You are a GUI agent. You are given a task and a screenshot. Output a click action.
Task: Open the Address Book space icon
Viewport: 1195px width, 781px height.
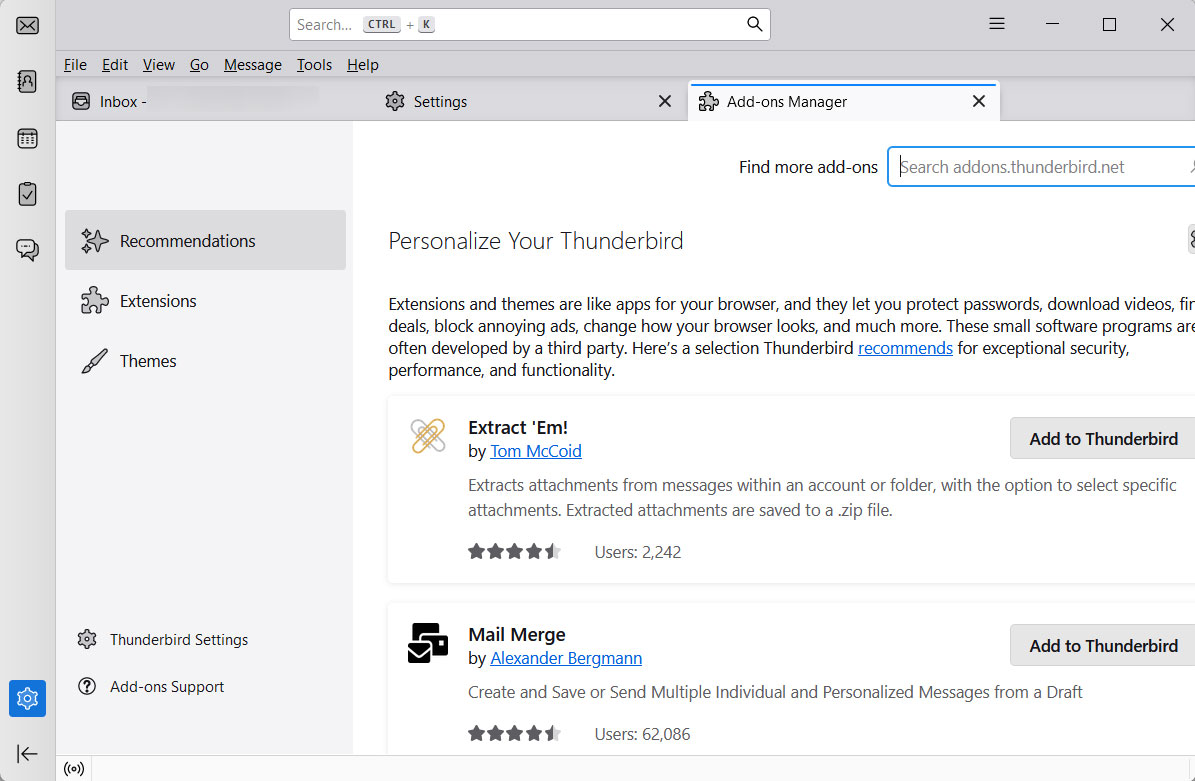pos(28,82)
